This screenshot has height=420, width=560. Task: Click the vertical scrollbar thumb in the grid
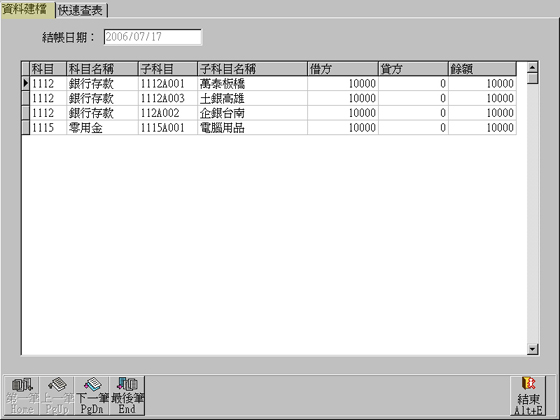[532, 78]
